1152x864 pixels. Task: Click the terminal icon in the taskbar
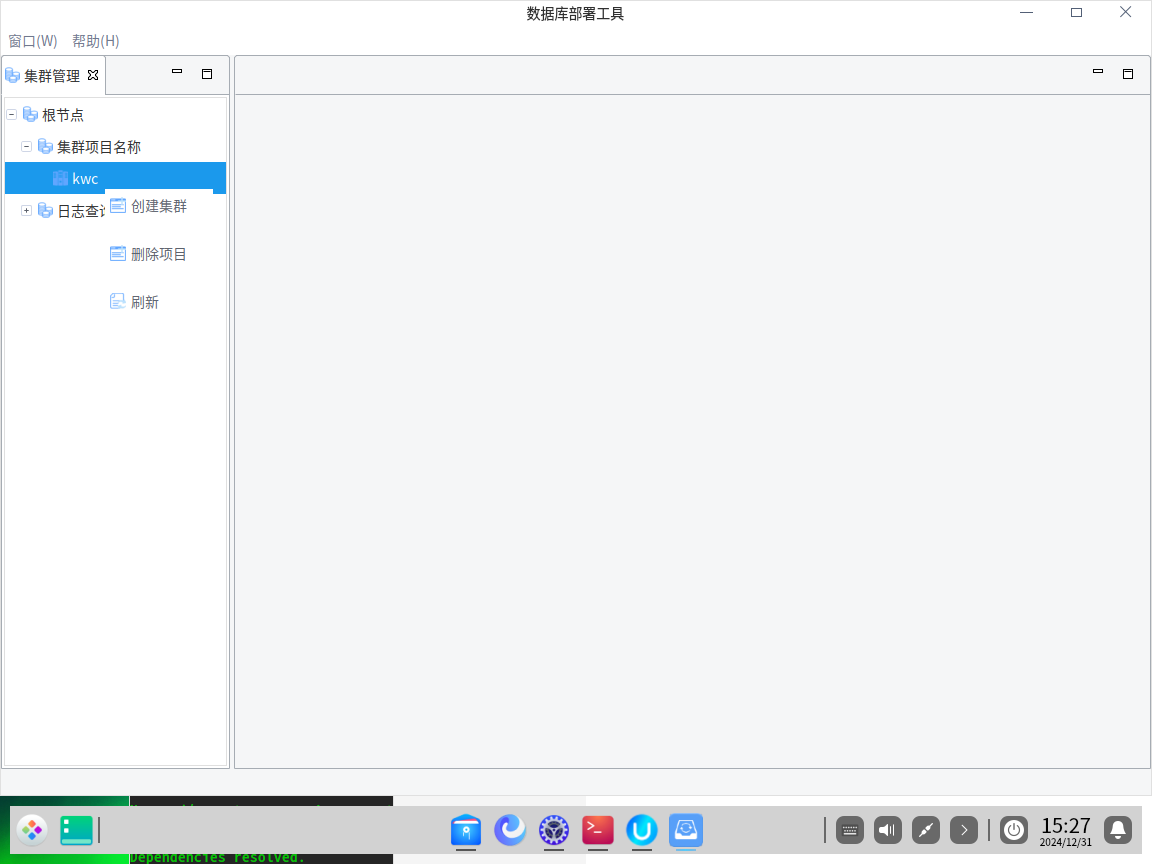[598, 830]
